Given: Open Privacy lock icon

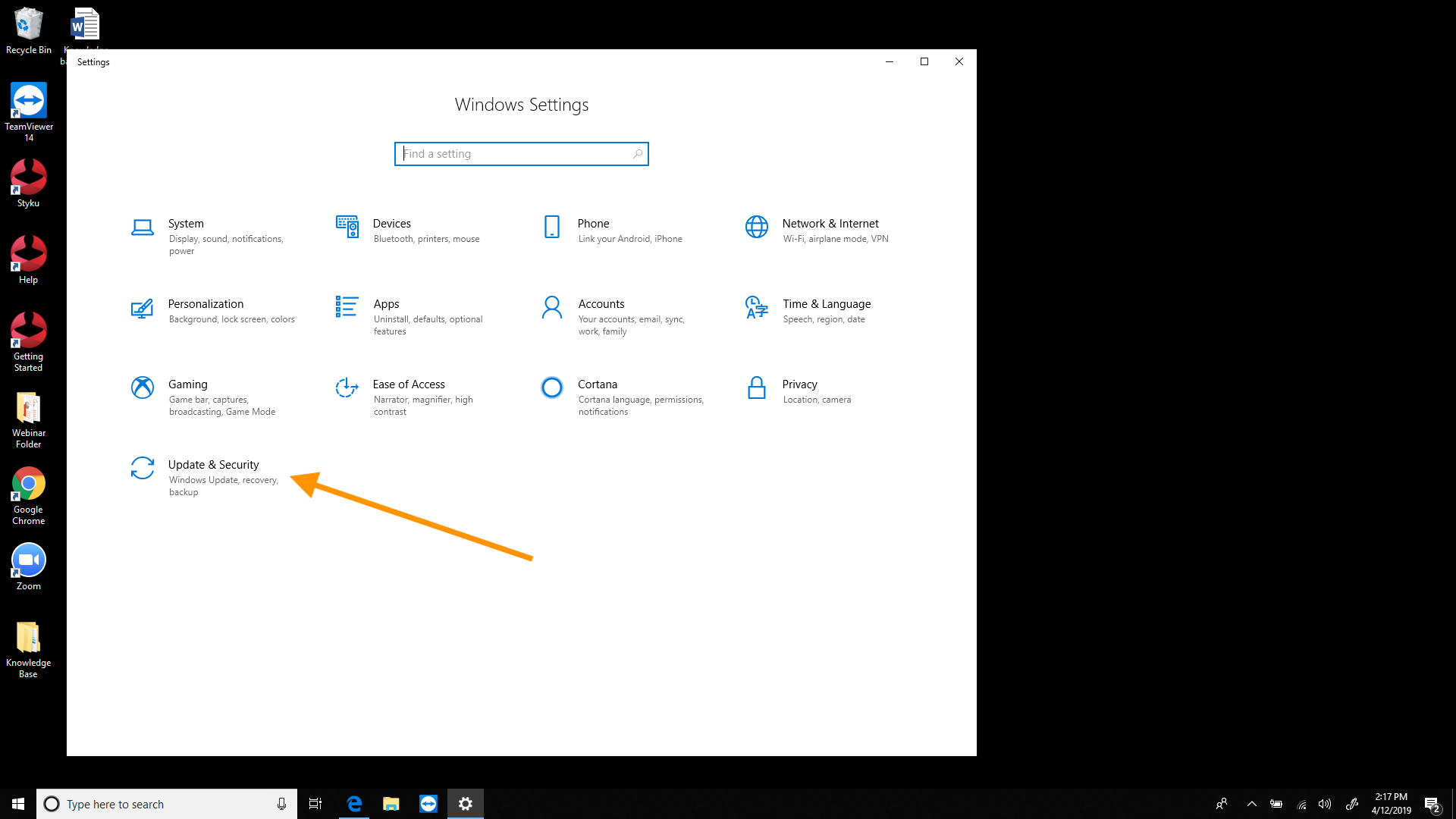Looking at the screenshot, I should pos(756,388).
